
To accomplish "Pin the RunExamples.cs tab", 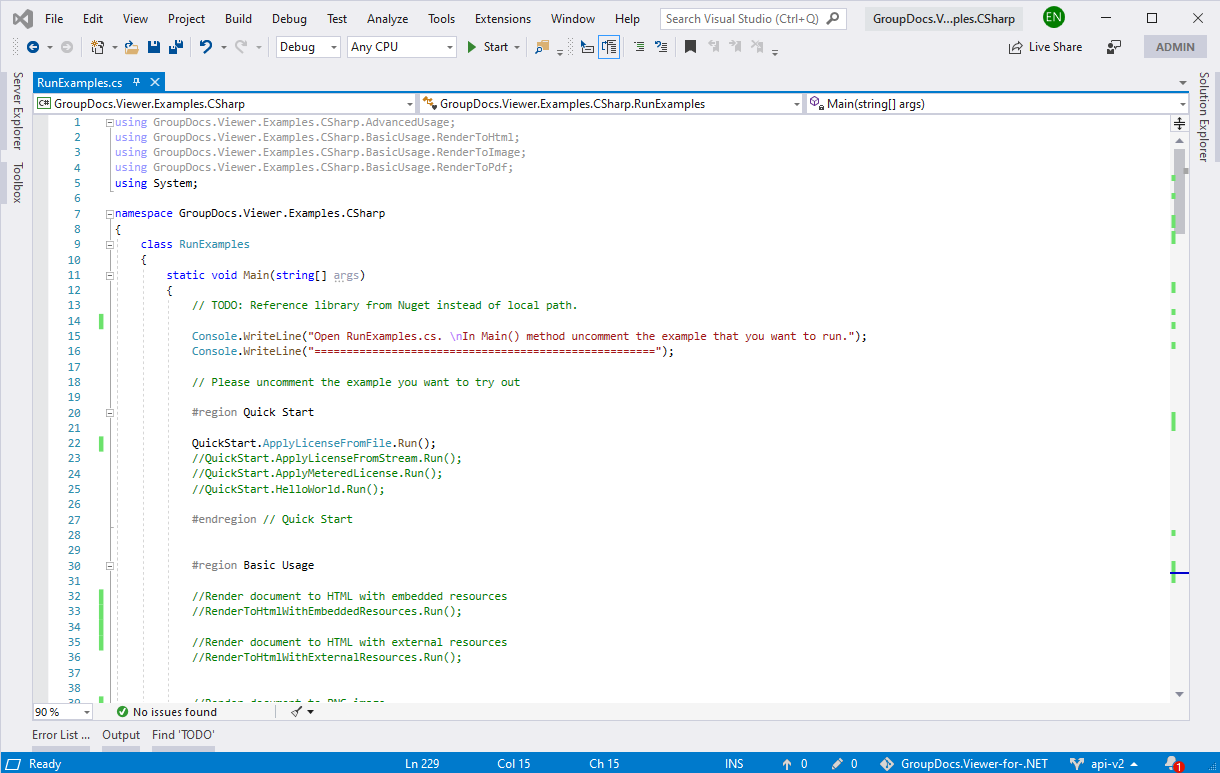I will (x=137, y=83).
